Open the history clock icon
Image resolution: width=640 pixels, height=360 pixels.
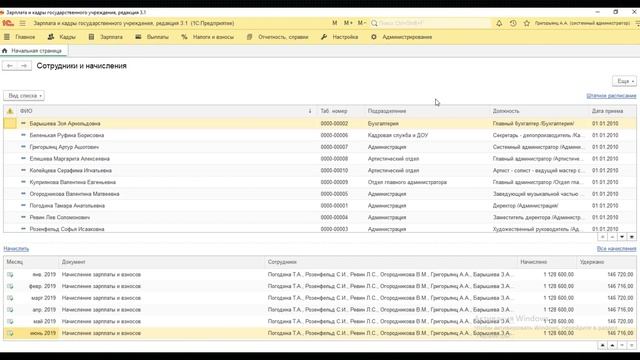click(x=513, y=23)
